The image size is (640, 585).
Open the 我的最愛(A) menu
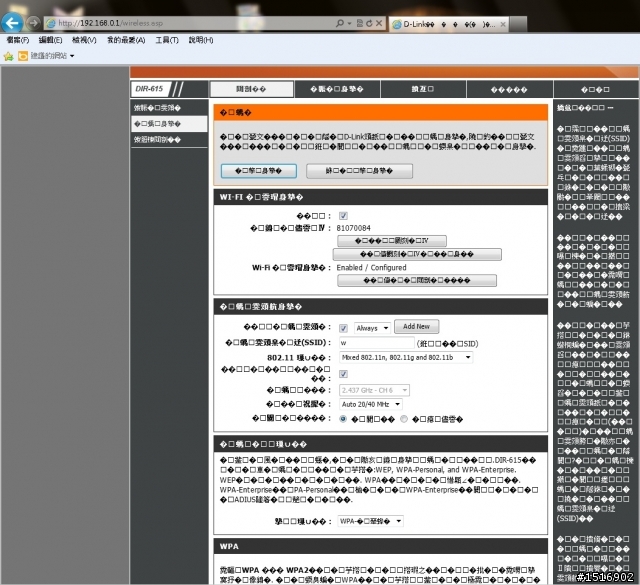tap(126, 40)
